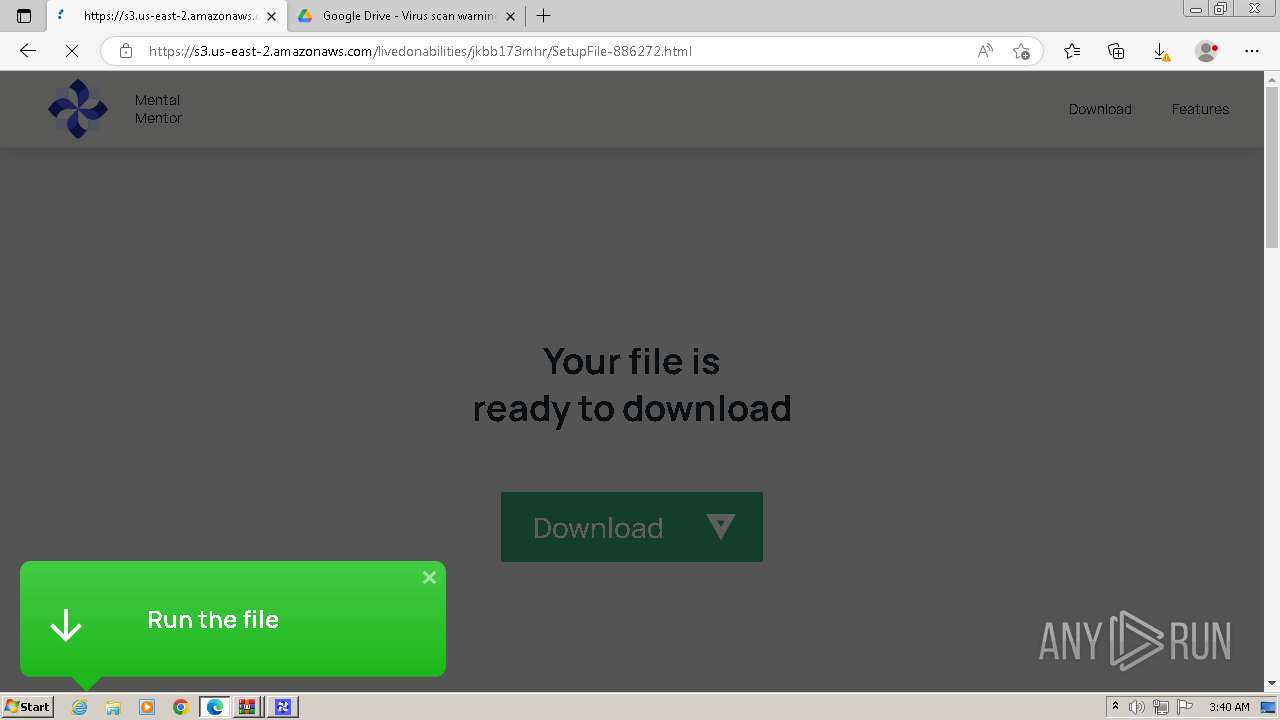
Task: Open the tab actions menu icon
Action: point(24,16)
